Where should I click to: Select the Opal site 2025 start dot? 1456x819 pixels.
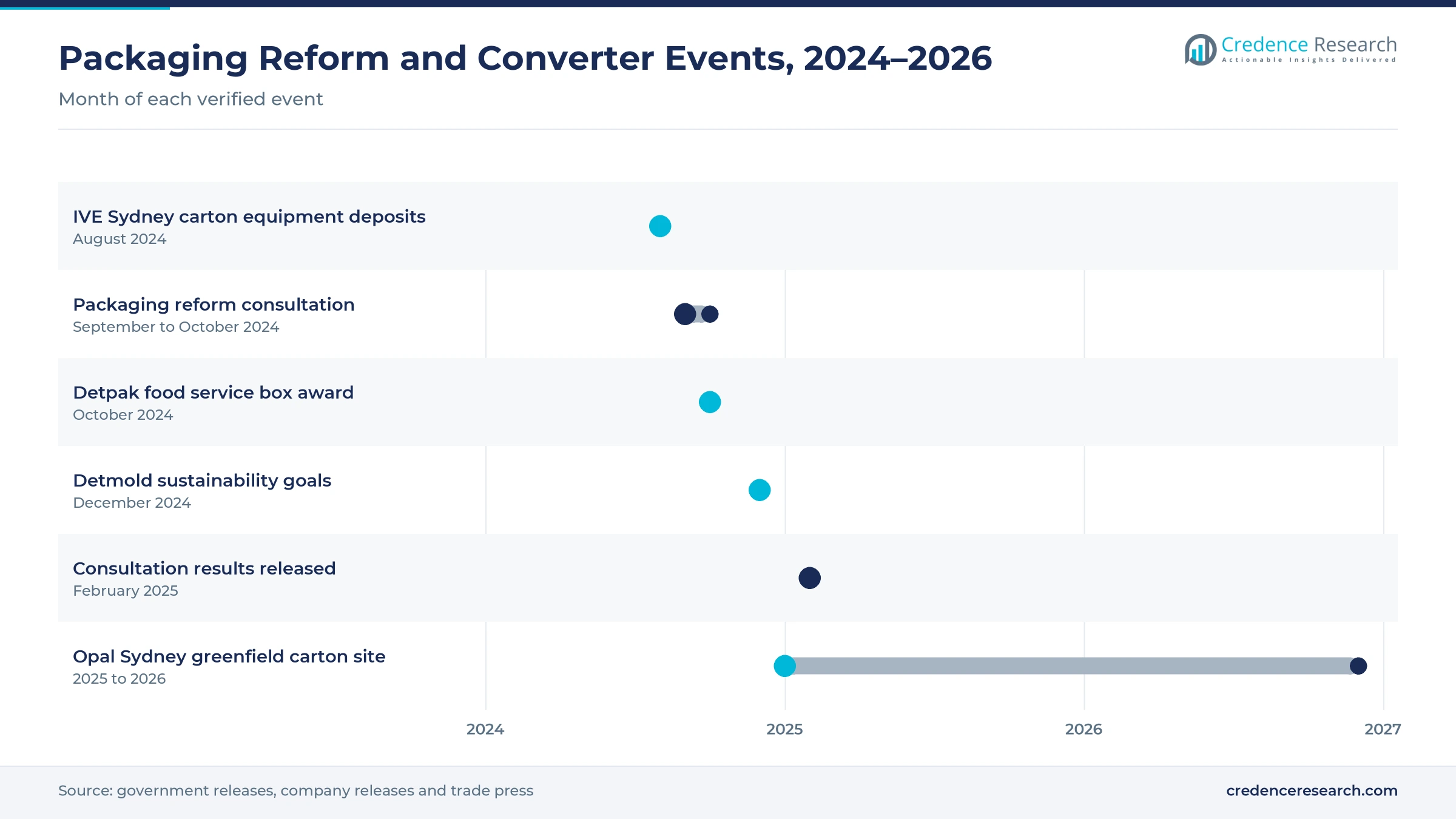pos(784,666)
